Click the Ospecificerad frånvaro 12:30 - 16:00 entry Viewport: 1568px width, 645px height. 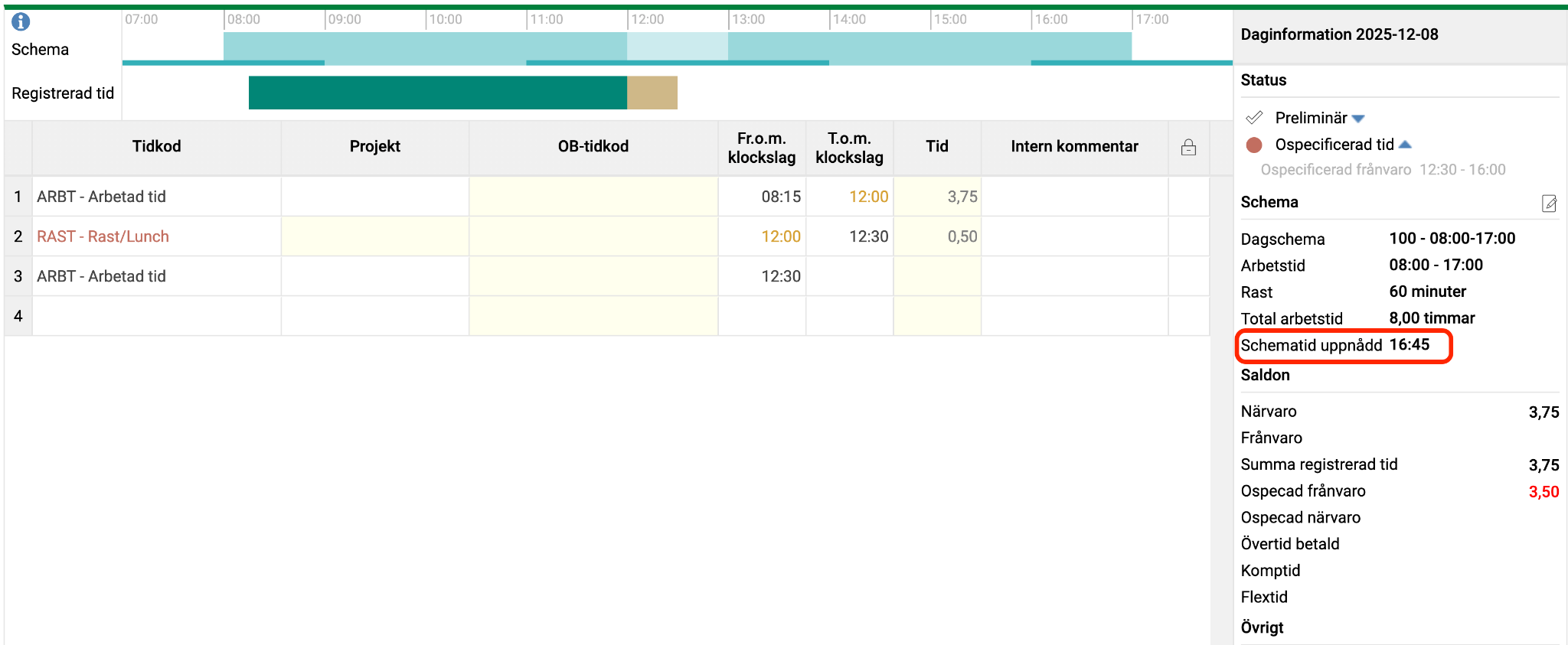[x=1383, y=170]
